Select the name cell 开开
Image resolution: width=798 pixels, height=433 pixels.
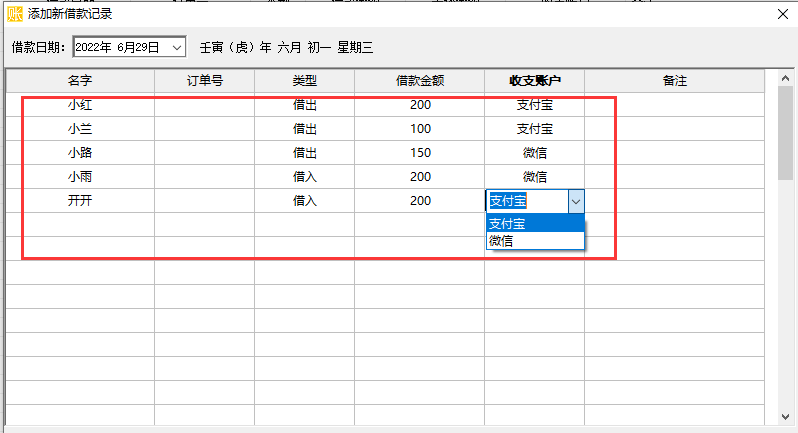[80, 200]
